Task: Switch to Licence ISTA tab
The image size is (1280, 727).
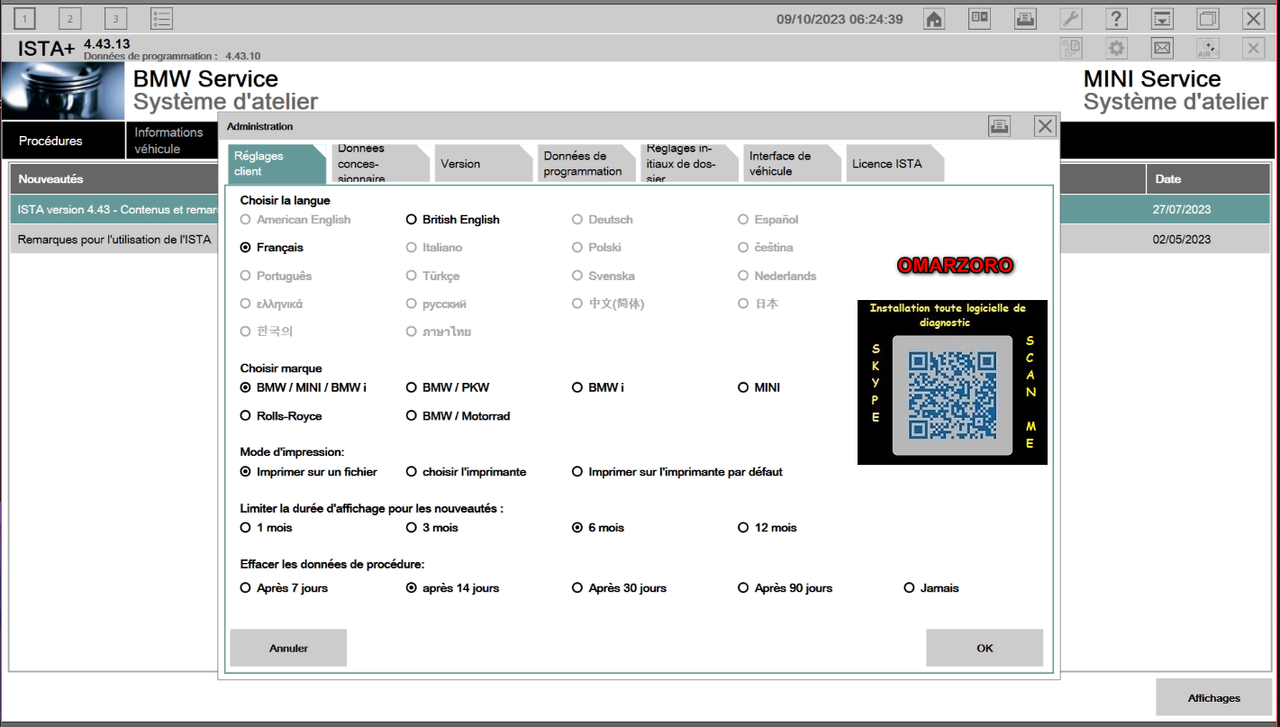Action: point(894,164)
